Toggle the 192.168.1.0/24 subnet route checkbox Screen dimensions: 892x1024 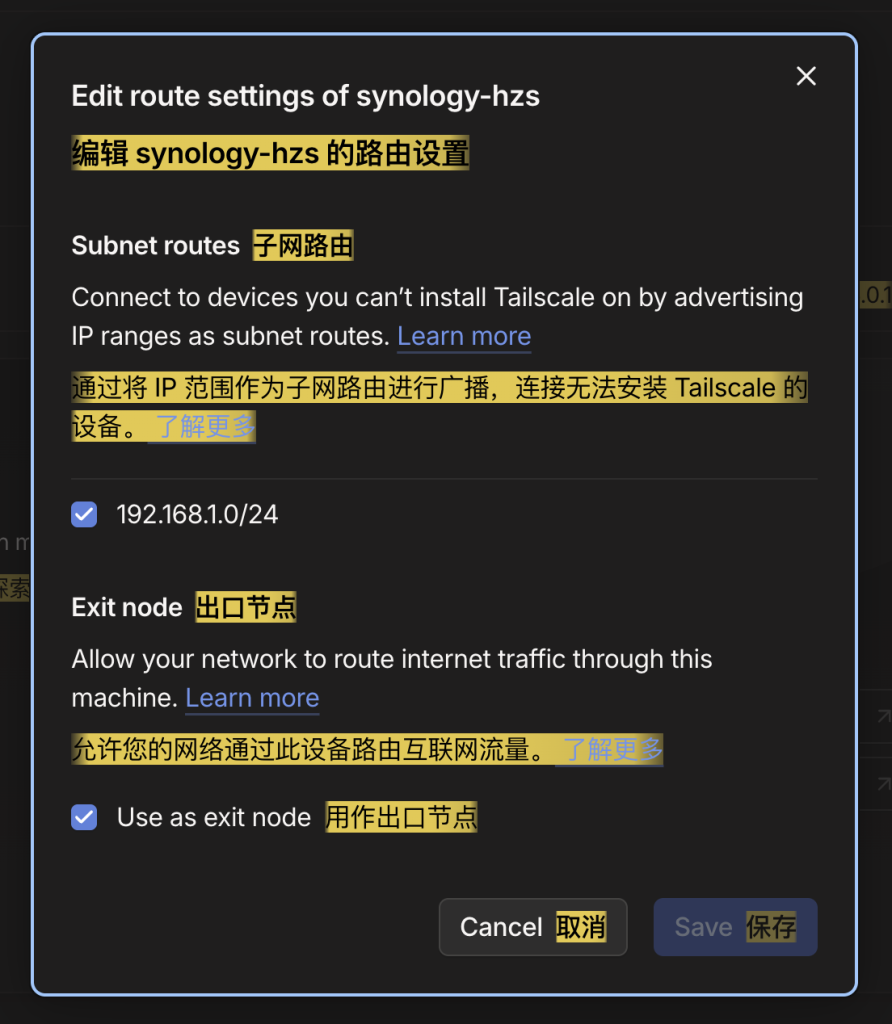(84, 515)
